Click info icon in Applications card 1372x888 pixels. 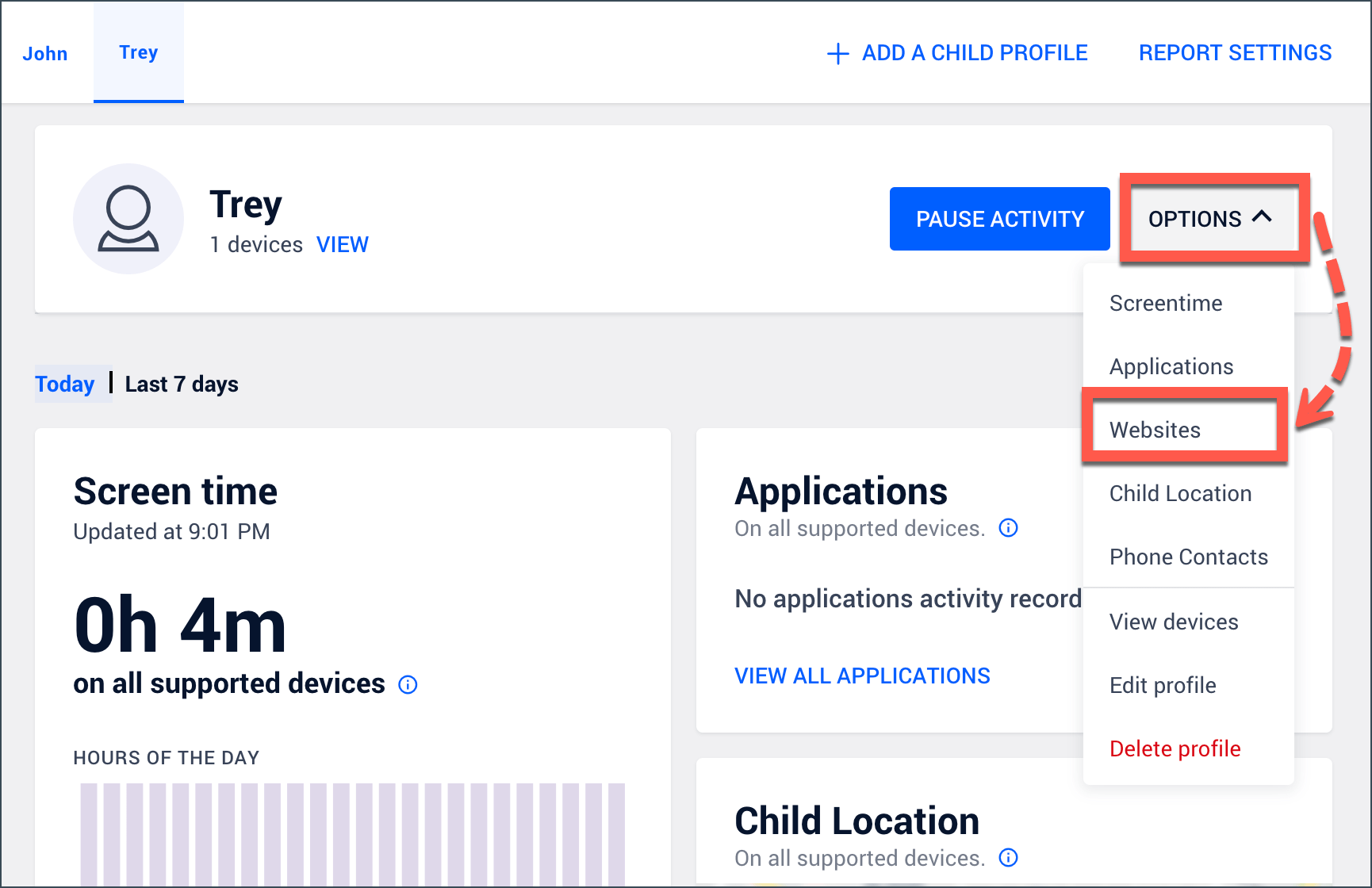(x=1008, y=528)
